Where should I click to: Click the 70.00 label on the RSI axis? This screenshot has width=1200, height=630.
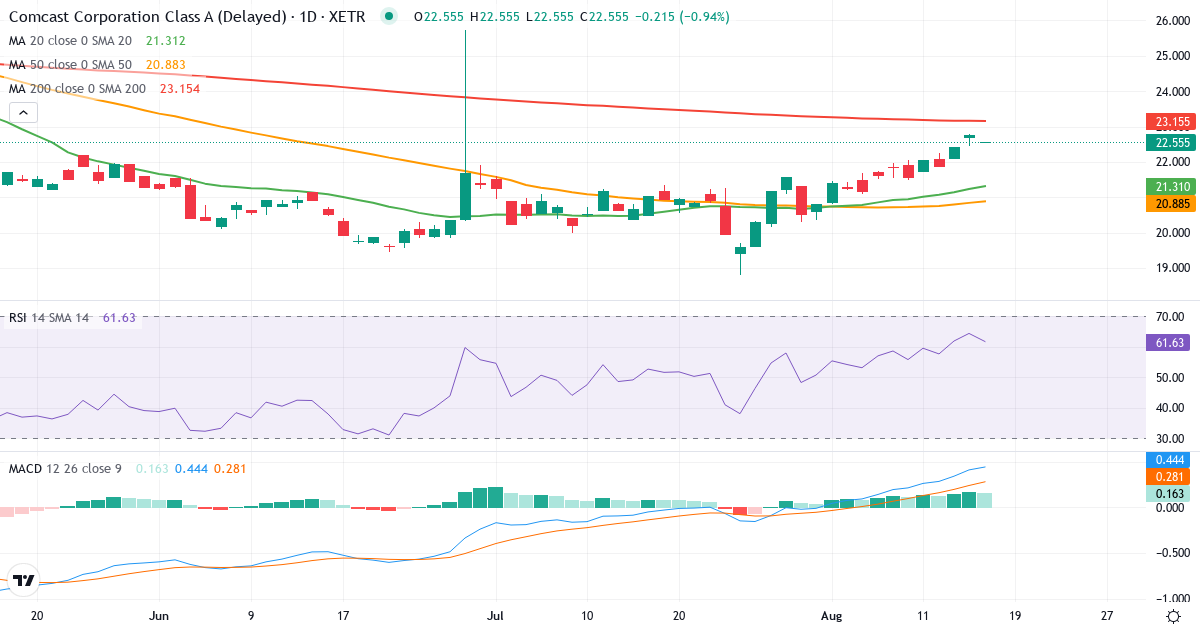(x=1170, y=316)
